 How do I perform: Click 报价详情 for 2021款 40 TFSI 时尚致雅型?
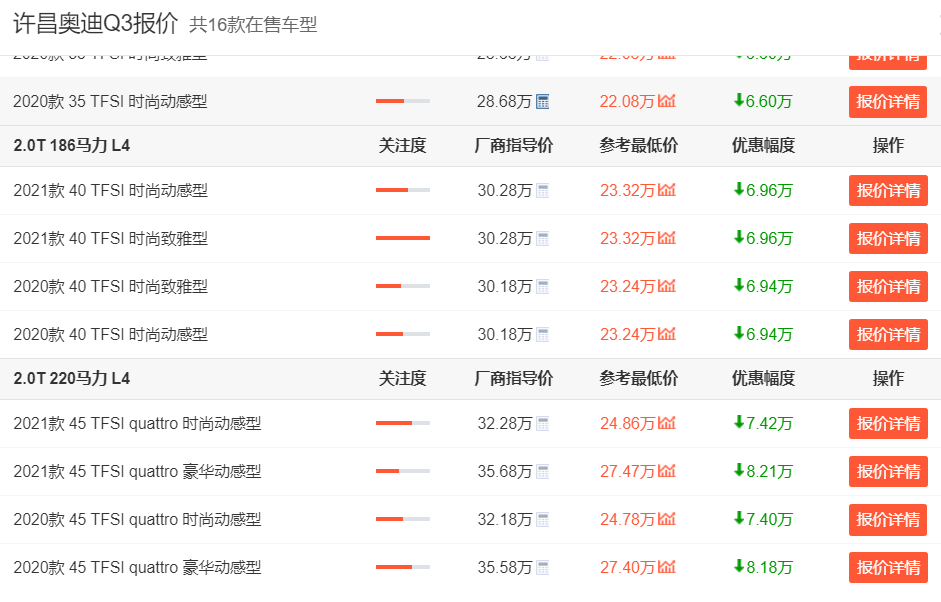888,238
